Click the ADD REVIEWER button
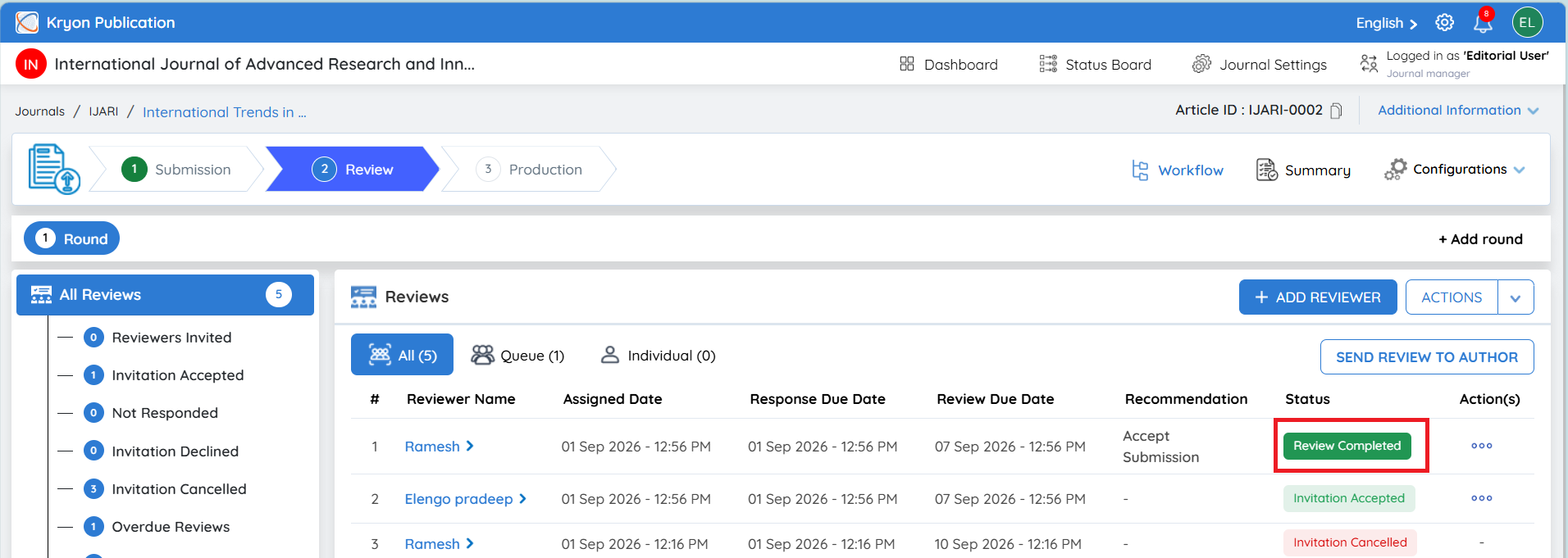This screenshot has width=1568, height=558. coord(1318,297)
